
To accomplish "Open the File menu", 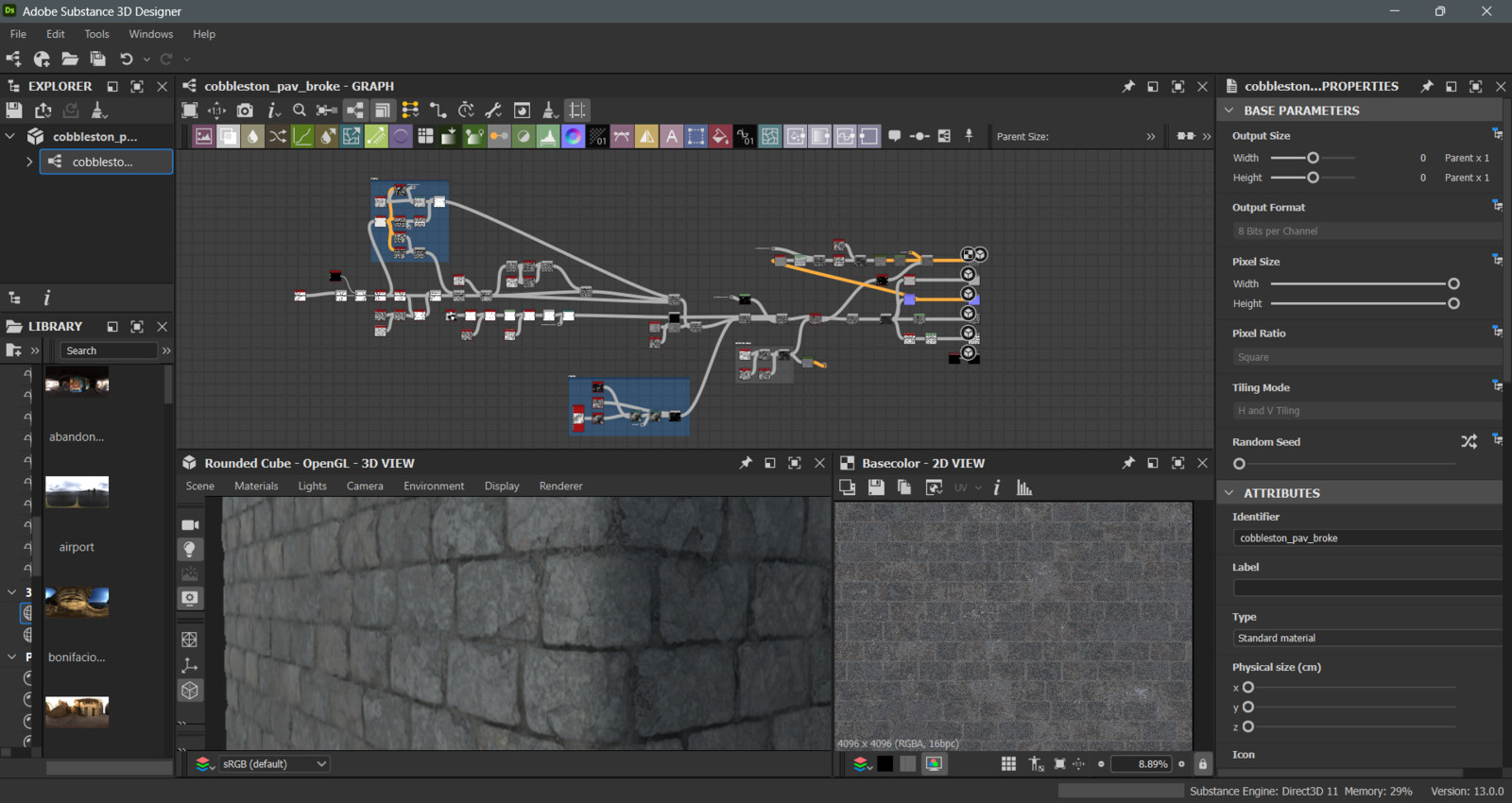I will [x=18, y=34].
